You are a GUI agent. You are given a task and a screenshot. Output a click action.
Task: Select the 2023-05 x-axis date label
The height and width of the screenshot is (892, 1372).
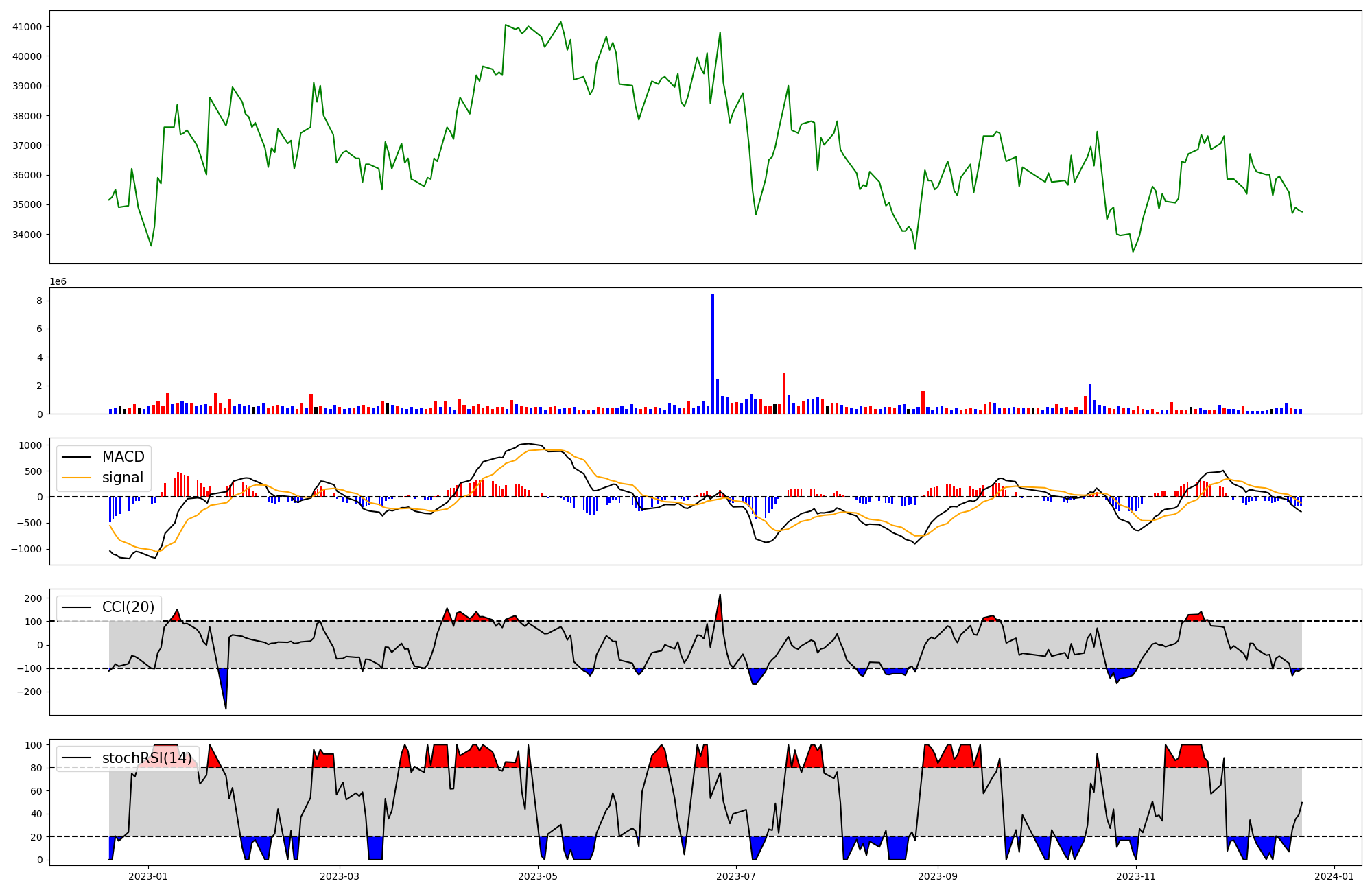(x=538, y=876)
